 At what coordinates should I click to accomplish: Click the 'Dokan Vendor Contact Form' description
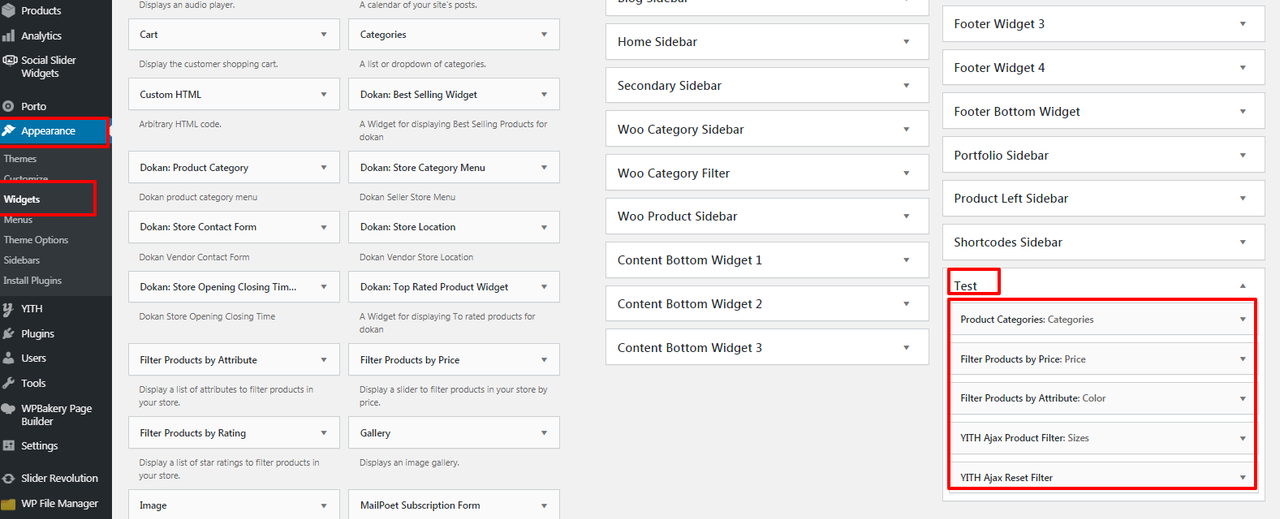[x=194, y=257]
